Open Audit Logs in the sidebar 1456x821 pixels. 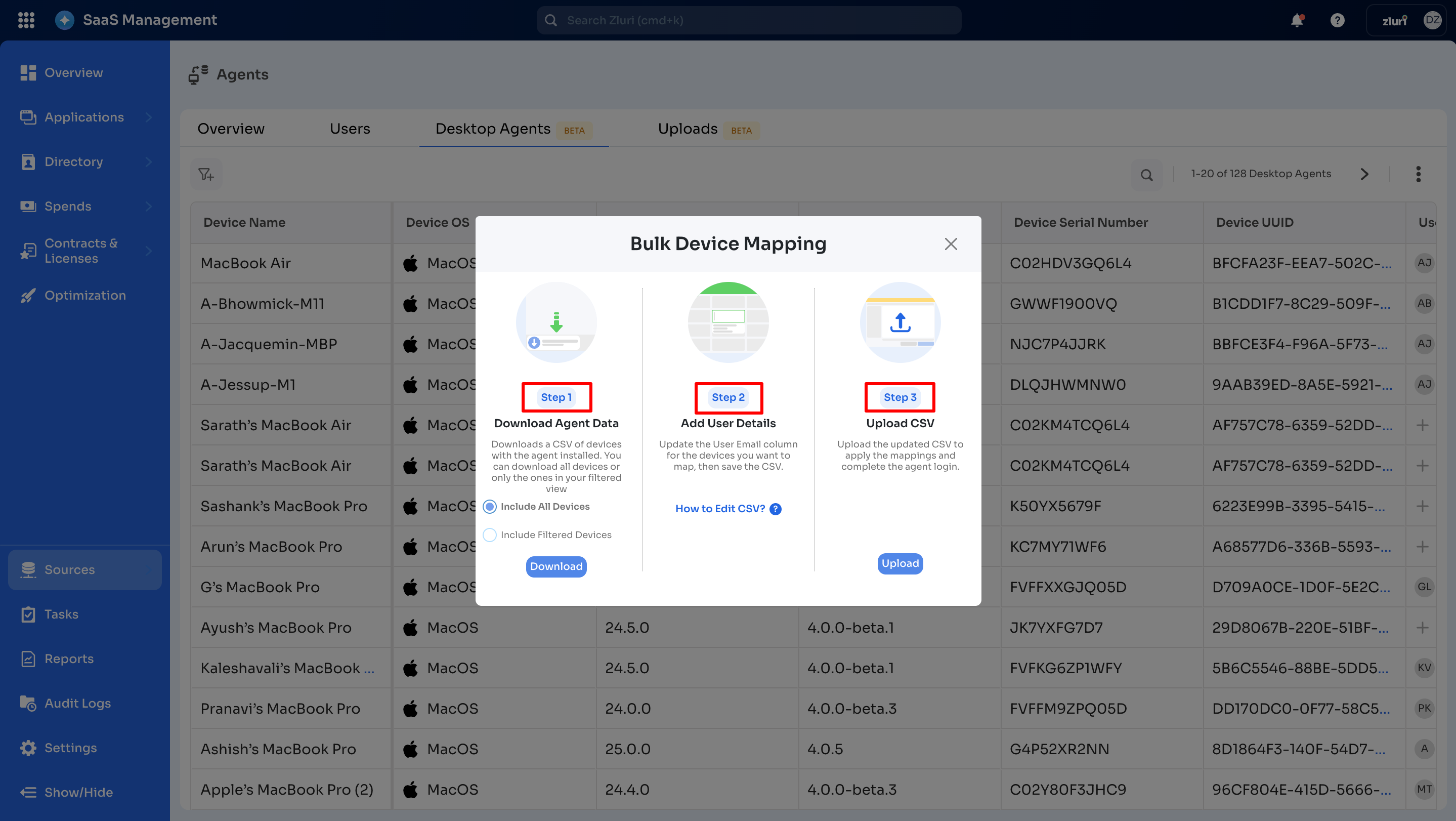[x=77, y=703]
